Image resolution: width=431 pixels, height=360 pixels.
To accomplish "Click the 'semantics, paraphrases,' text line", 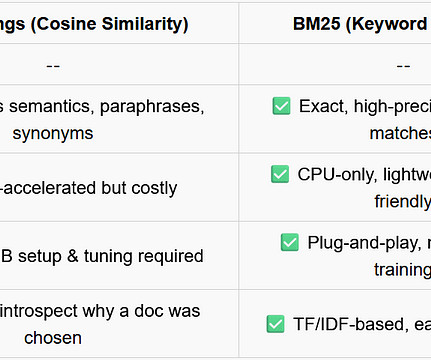I will click(102, 107).
